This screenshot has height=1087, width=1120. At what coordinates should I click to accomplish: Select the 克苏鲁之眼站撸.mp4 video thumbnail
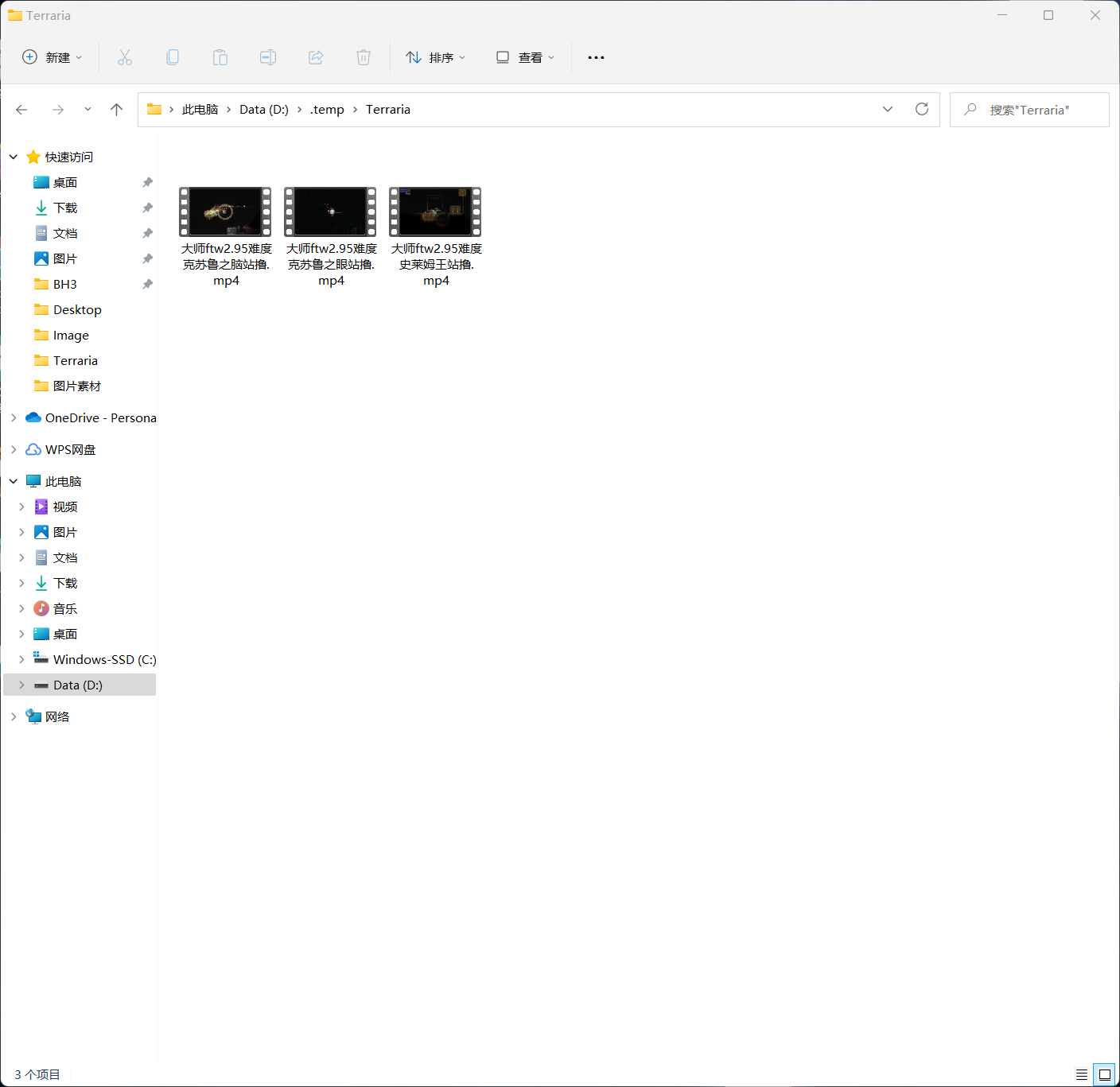(x=331, y=212)
